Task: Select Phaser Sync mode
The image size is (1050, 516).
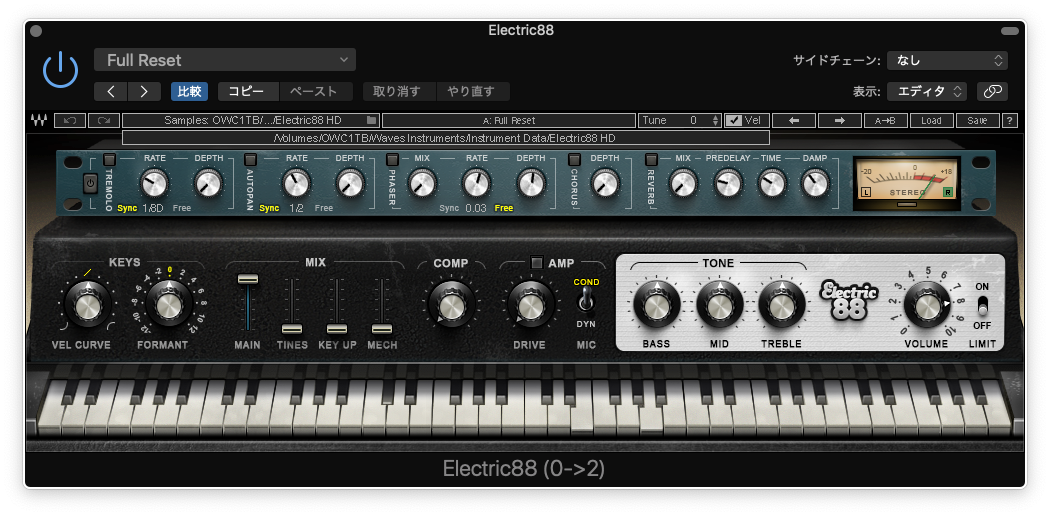Action: [x=449, y=208]
